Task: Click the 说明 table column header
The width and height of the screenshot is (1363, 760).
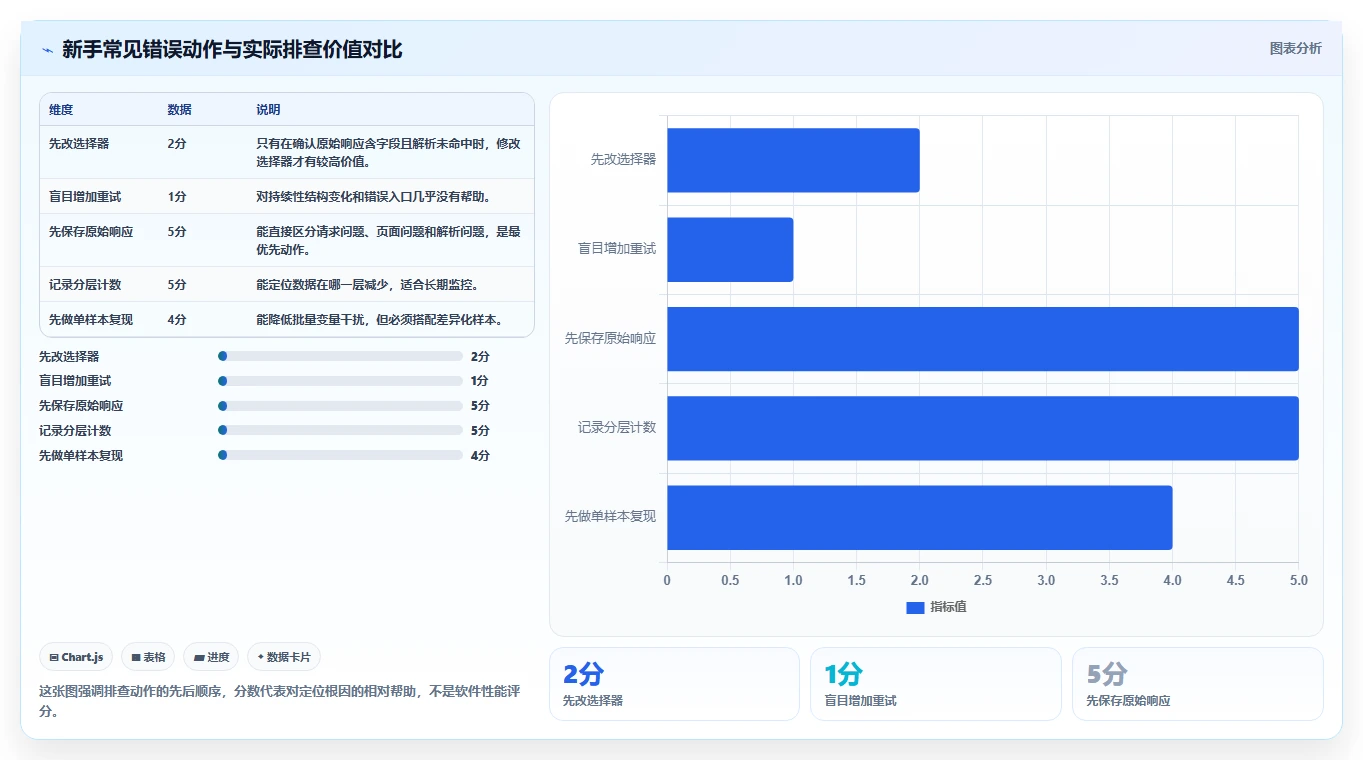Action: (x=268, y=110)
